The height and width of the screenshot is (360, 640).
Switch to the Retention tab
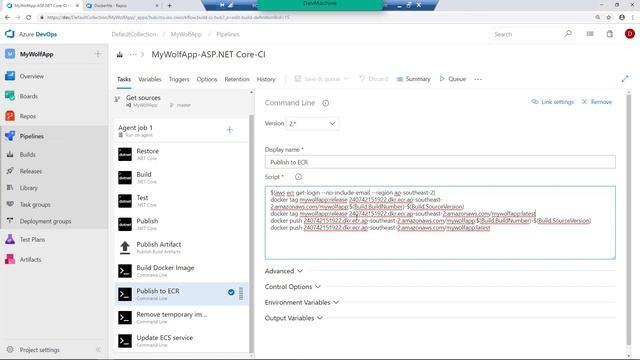pyautogui.click(x=237, y=79)
